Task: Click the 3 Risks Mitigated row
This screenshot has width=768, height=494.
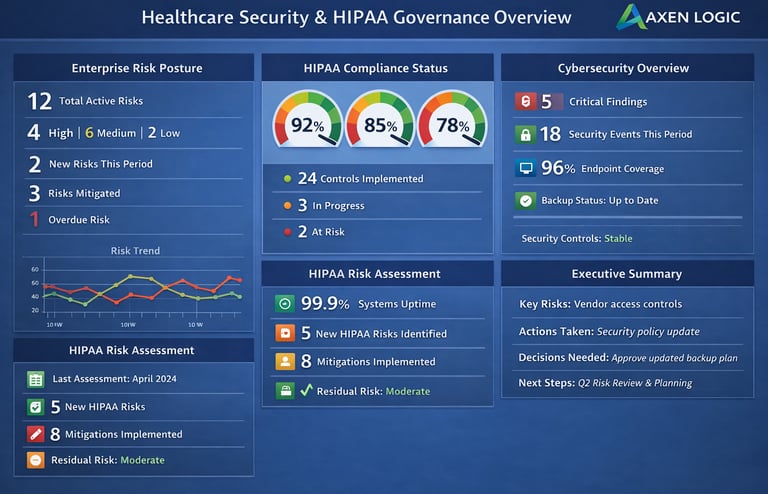Action: click(x=133, y=193)
